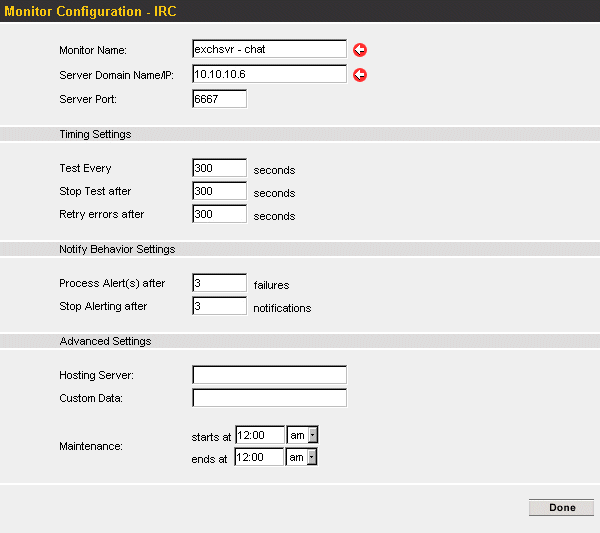Click the maintenance 'ends at' time field

tap(259, 457)
